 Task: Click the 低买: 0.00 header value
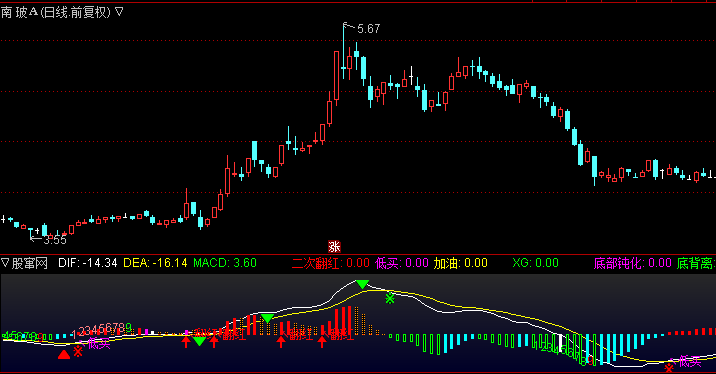(402, 263)
